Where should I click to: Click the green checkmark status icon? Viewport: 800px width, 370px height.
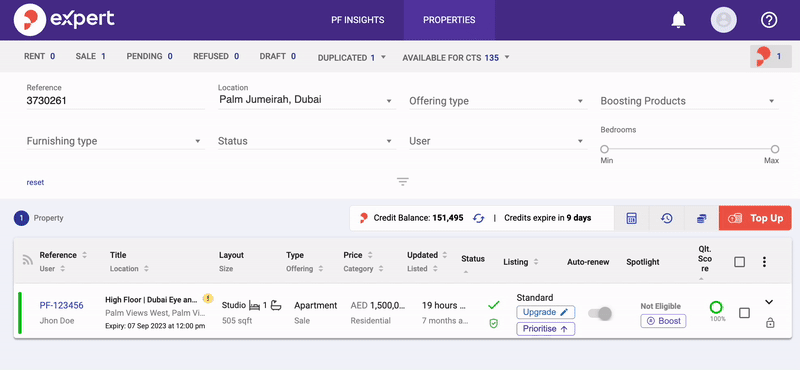[493, 305]
